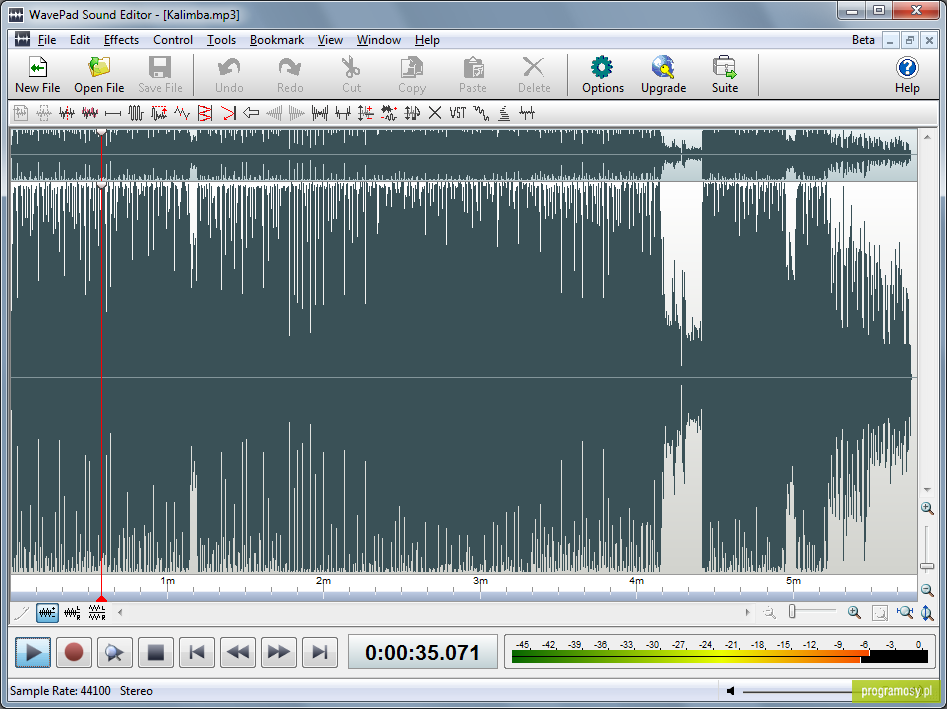Click the vertical zoom in magnifier
947x709 pixels.
927,508
